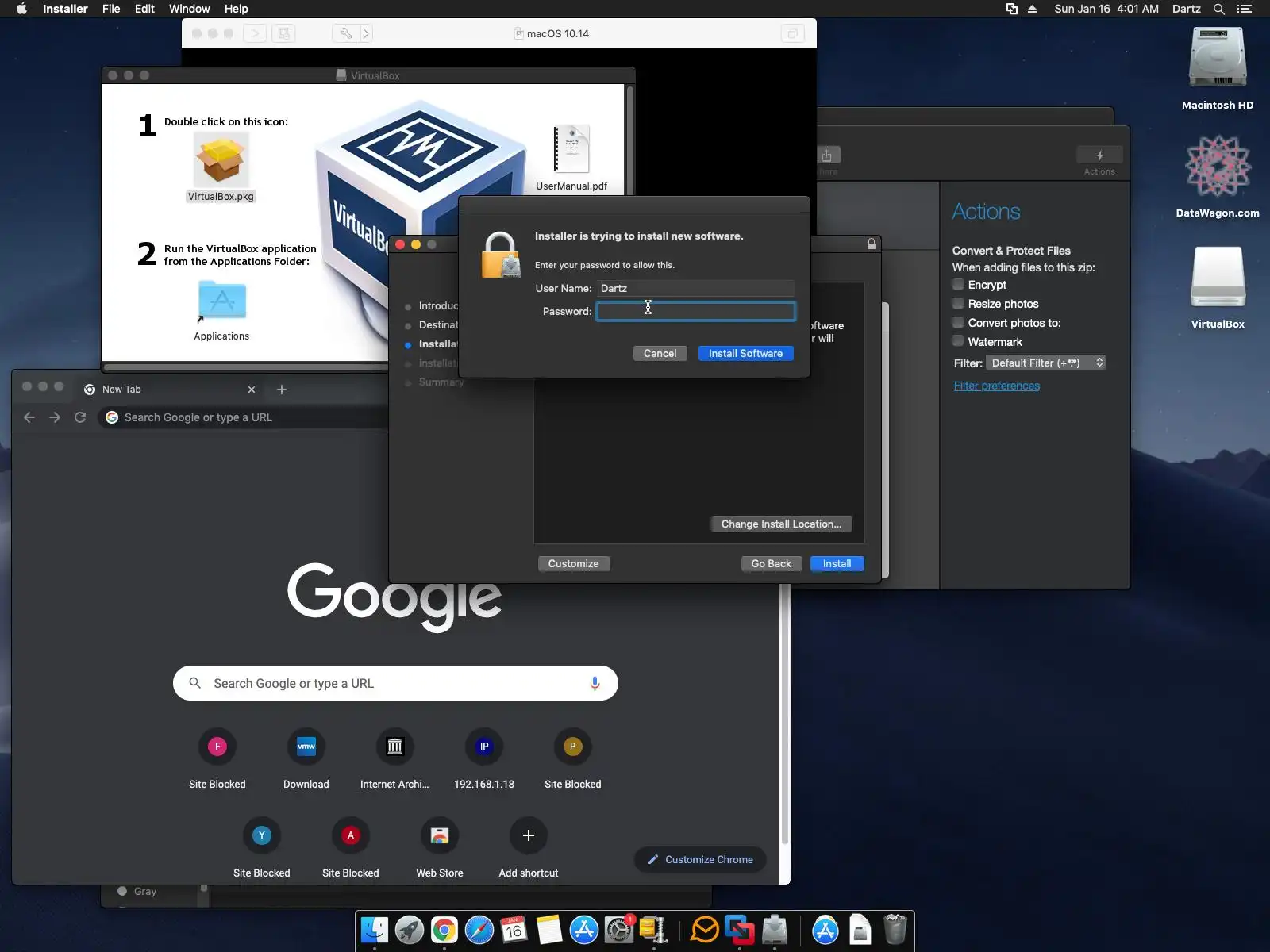This screenshot has height=952, width=1270.
Task: Open the VirtualBox disk image on desktop
Action: click(x=1218, y=278)
